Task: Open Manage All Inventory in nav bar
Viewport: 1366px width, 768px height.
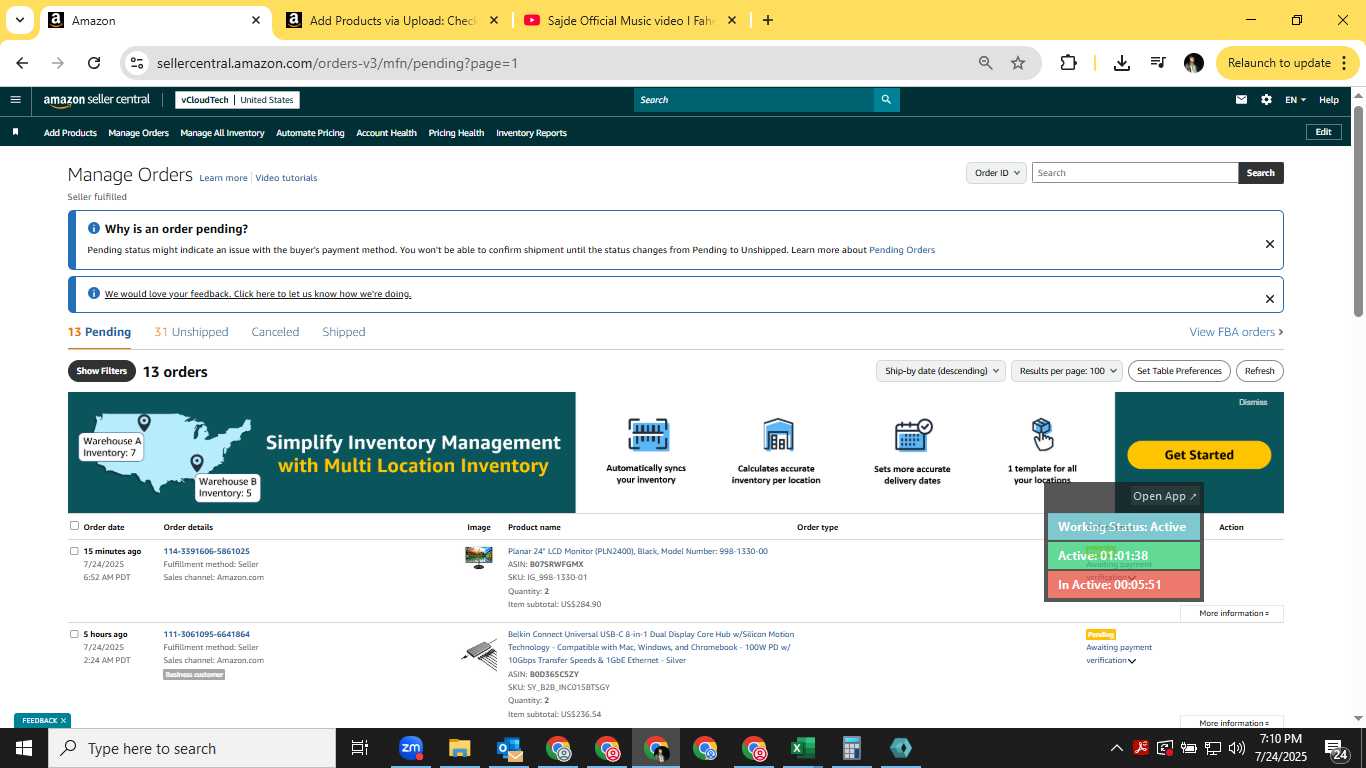Action: coord(222,133)
